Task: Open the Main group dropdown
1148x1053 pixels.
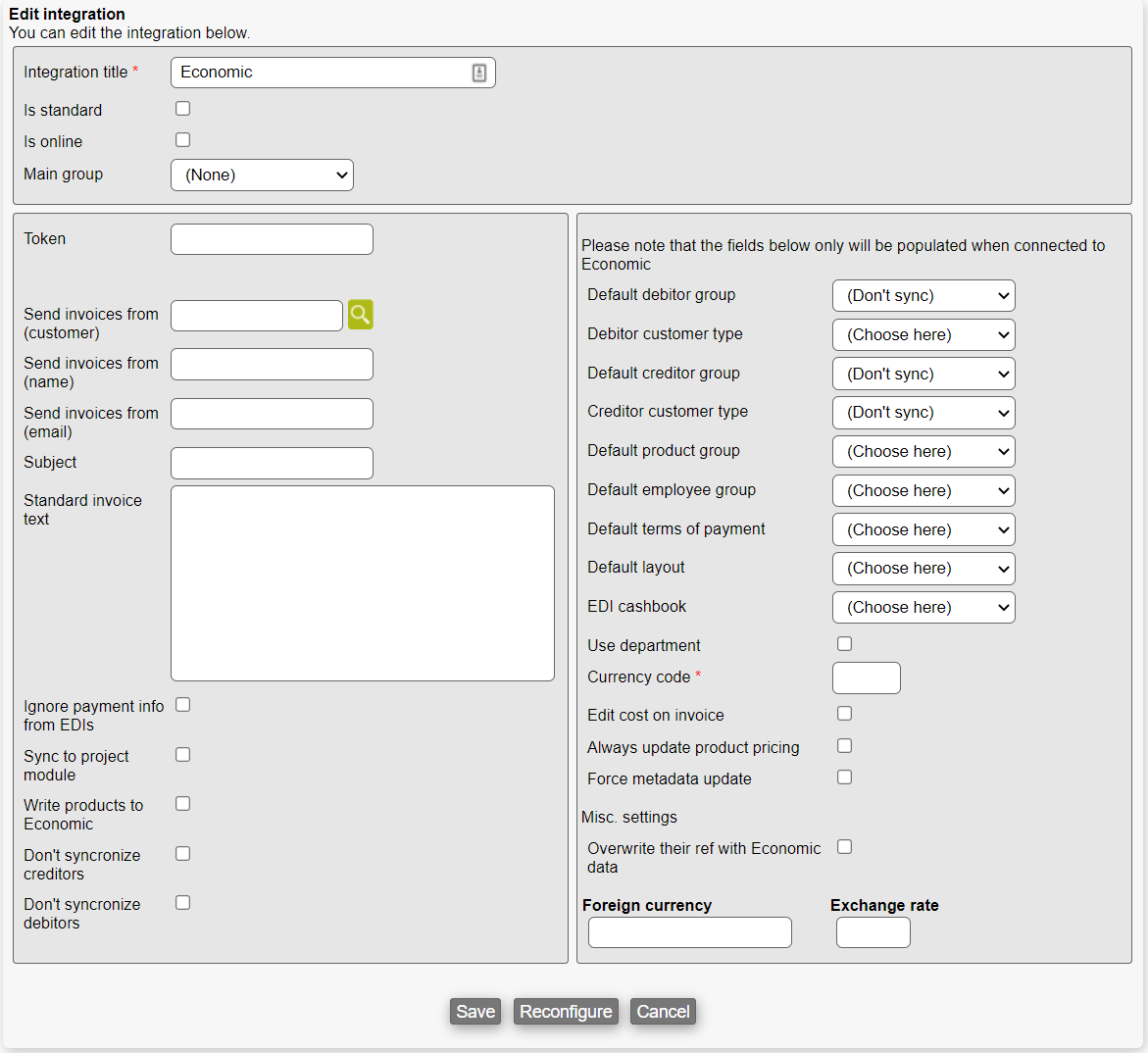Action: [262, 175]
